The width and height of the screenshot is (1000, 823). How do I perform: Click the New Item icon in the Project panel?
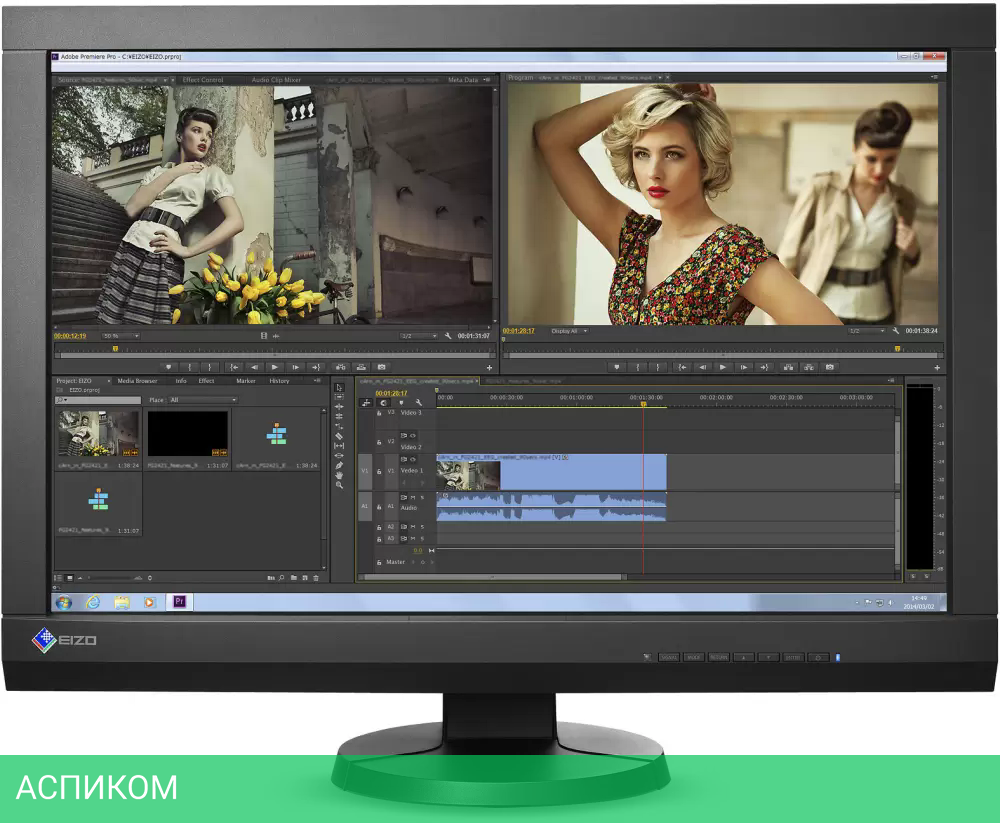(x=305, y=577)
